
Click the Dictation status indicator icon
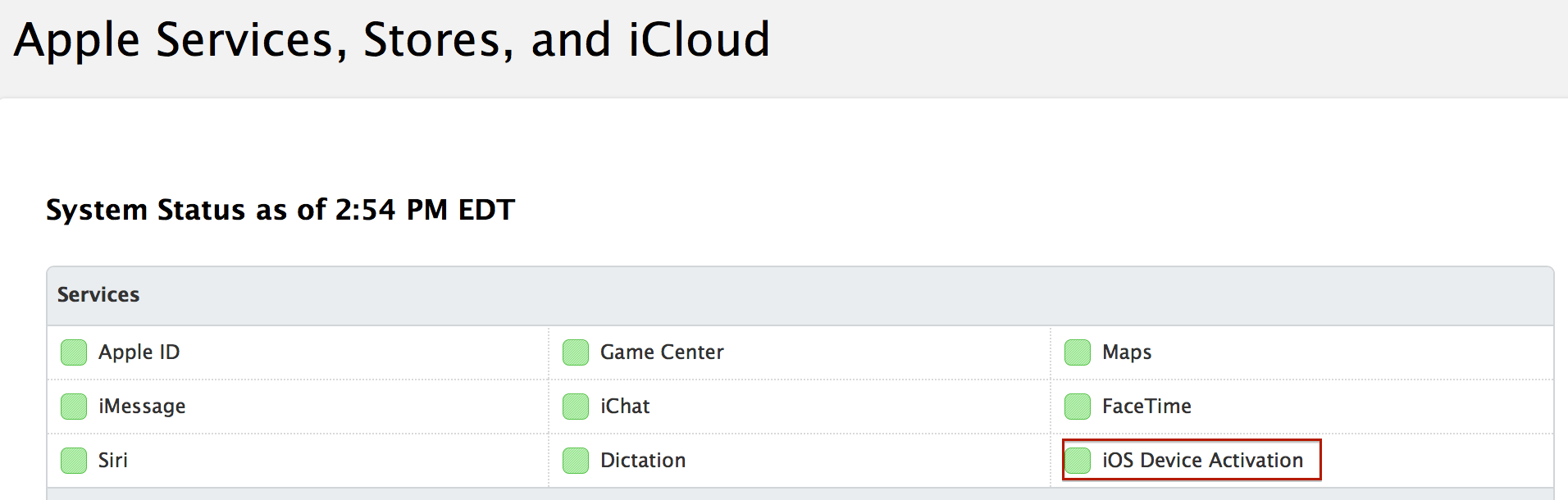[x=576, y=461]
